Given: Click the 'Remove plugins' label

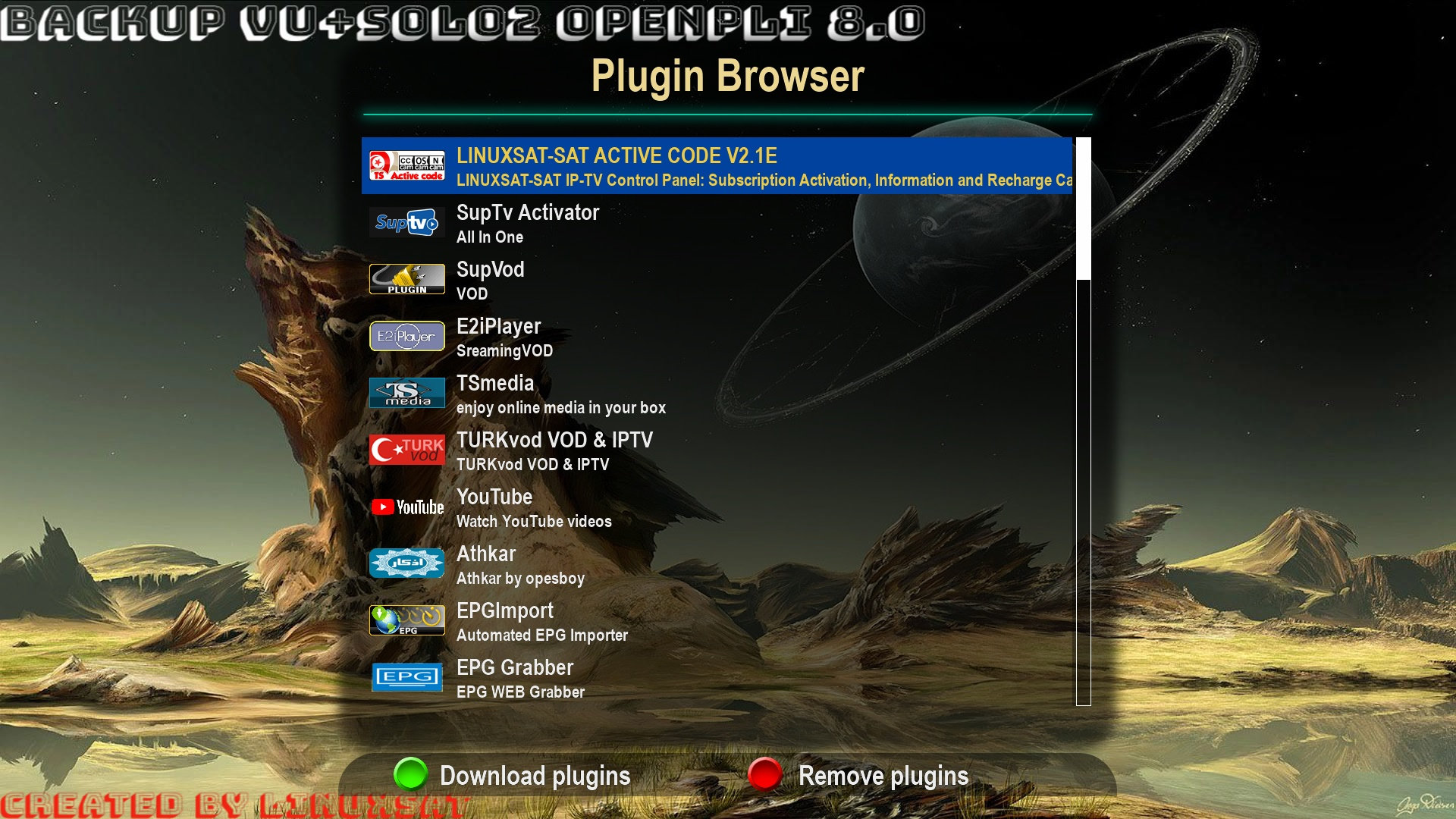Looking at the screenshot, I should pos(883,776).
